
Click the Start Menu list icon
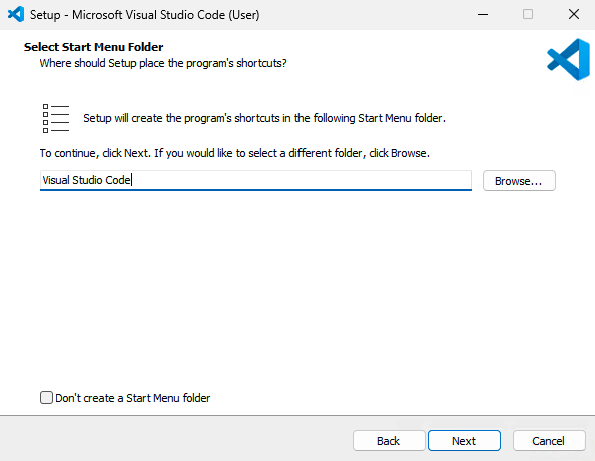point(56,118)
